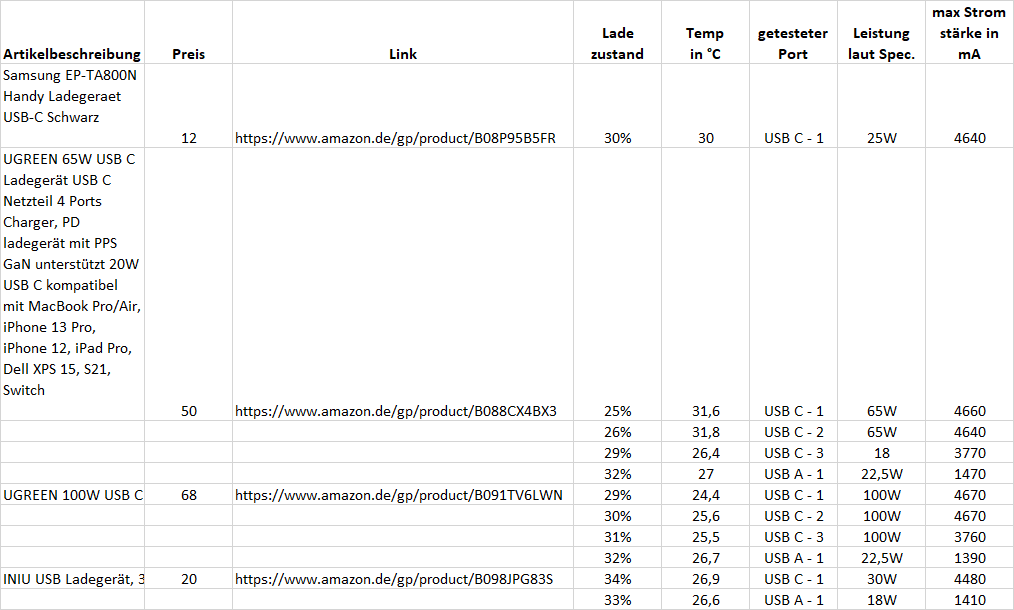Select the USB C - 3 cell with 3770

793,453
